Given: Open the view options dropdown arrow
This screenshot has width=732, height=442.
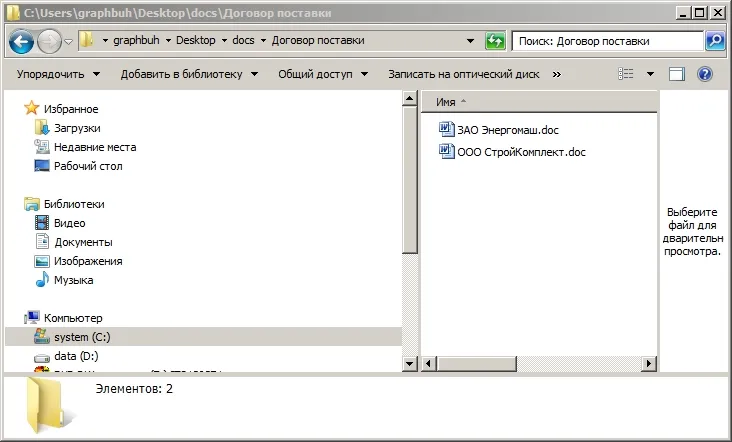Looking at the screenshot, I should tap(650, 74).
